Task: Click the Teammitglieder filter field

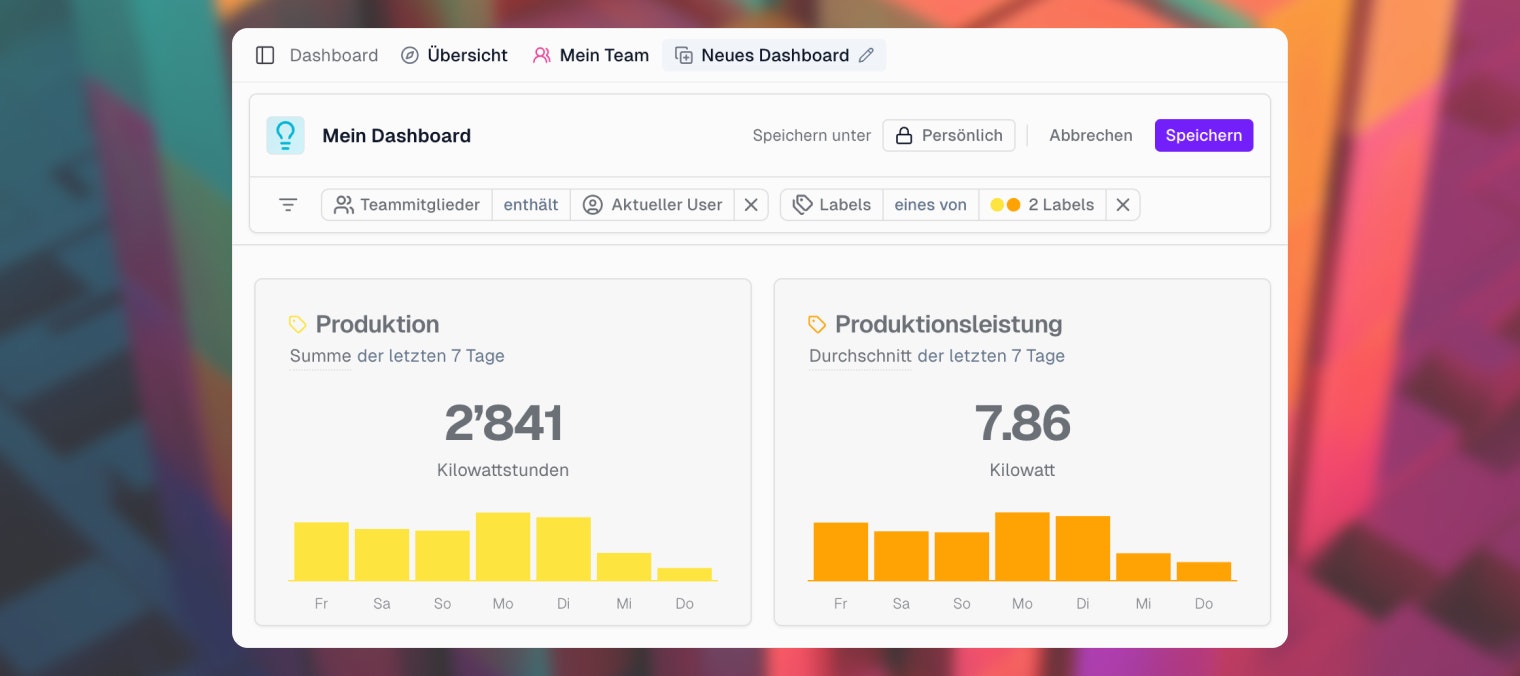Action: (x=407, y=205)
